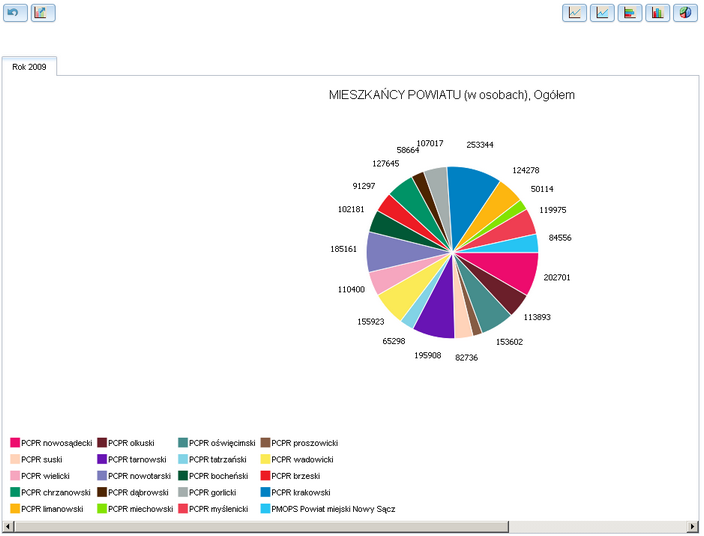
Task: Open the Rok 2009 tab
Action: coord(30,67)
